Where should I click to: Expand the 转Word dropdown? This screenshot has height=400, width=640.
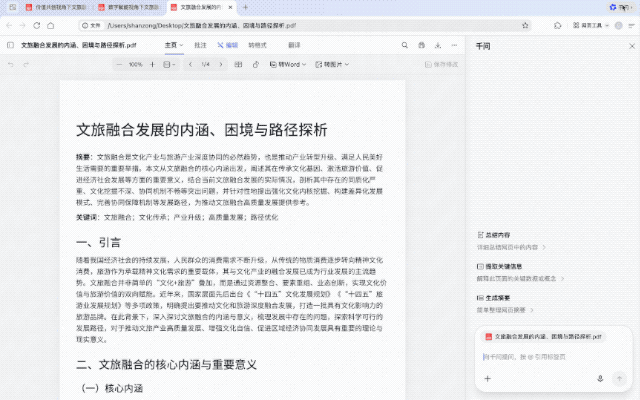288,64
